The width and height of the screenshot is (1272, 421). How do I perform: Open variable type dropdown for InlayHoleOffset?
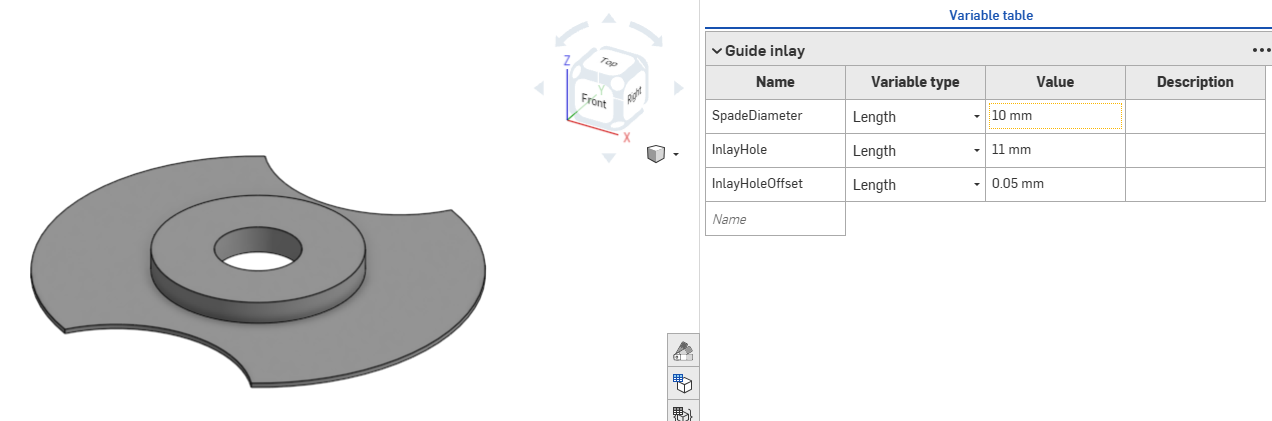tap(915, 184)
